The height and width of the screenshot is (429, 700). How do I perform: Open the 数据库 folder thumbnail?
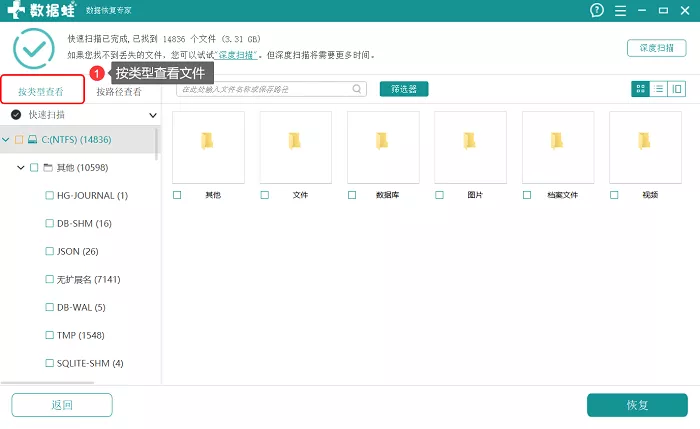tap(383, 147)
